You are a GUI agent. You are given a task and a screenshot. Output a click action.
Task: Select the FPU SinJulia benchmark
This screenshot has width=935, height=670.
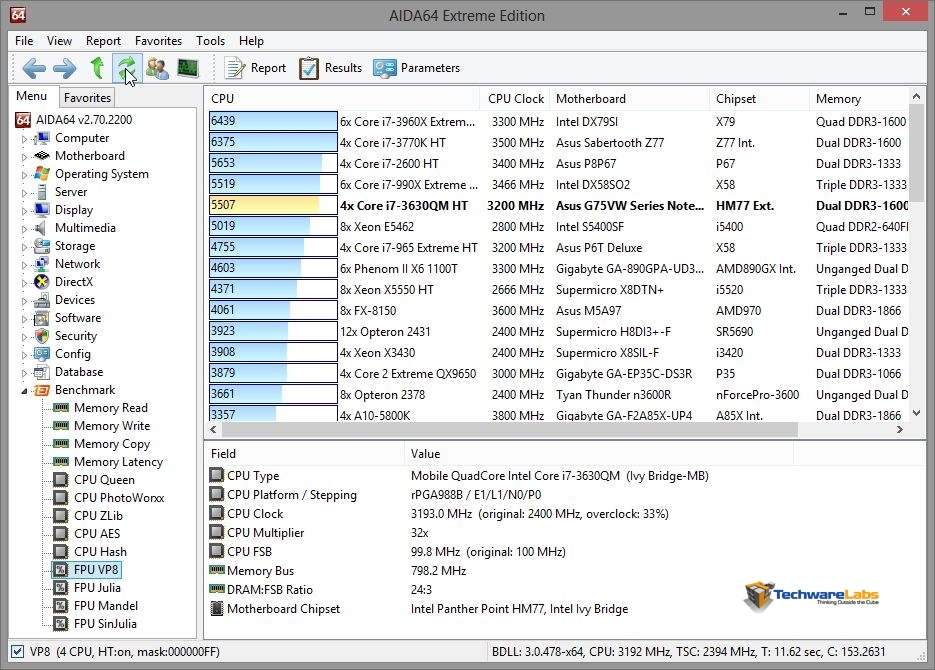coord(106,624)
